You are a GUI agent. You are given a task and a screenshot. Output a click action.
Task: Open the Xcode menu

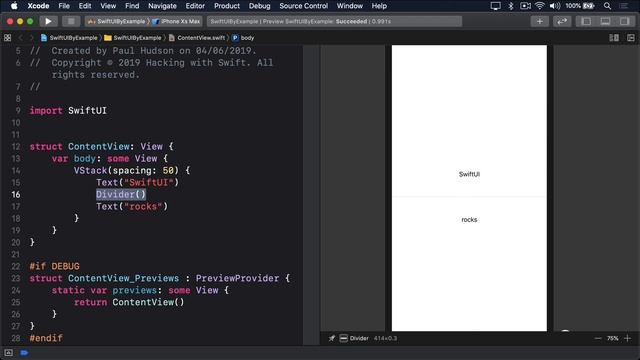(x=38, y=6)
